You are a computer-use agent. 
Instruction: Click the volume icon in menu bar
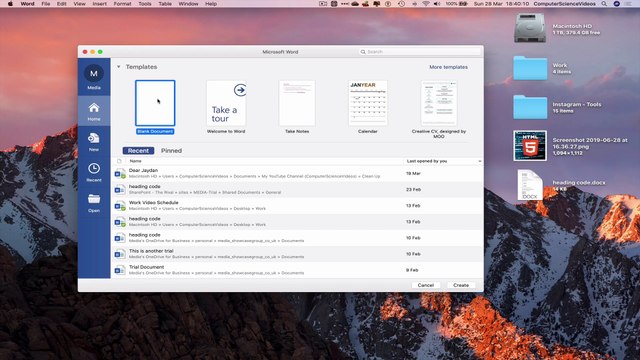pyautogui.click(x=437, y=4)
